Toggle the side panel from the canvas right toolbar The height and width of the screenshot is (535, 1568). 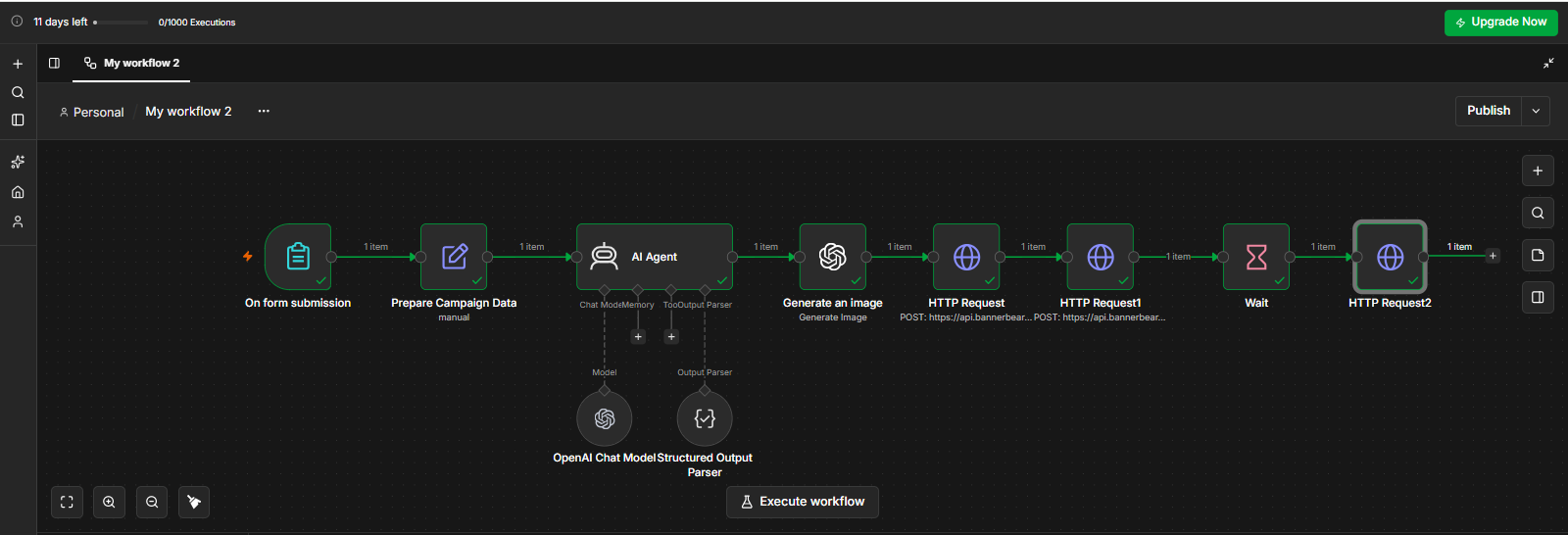1538,297
